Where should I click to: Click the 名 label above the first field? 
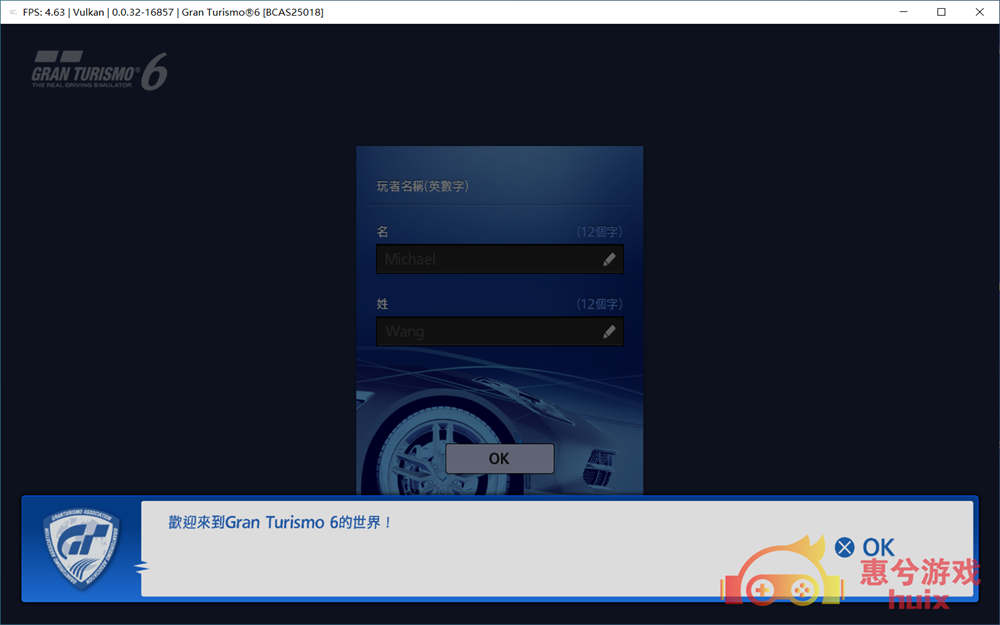pos(382,232)
